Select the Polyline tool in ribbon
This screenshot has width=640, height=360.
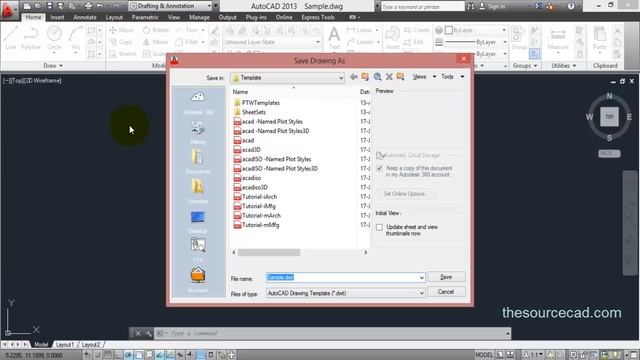click(x=31, y=38)
